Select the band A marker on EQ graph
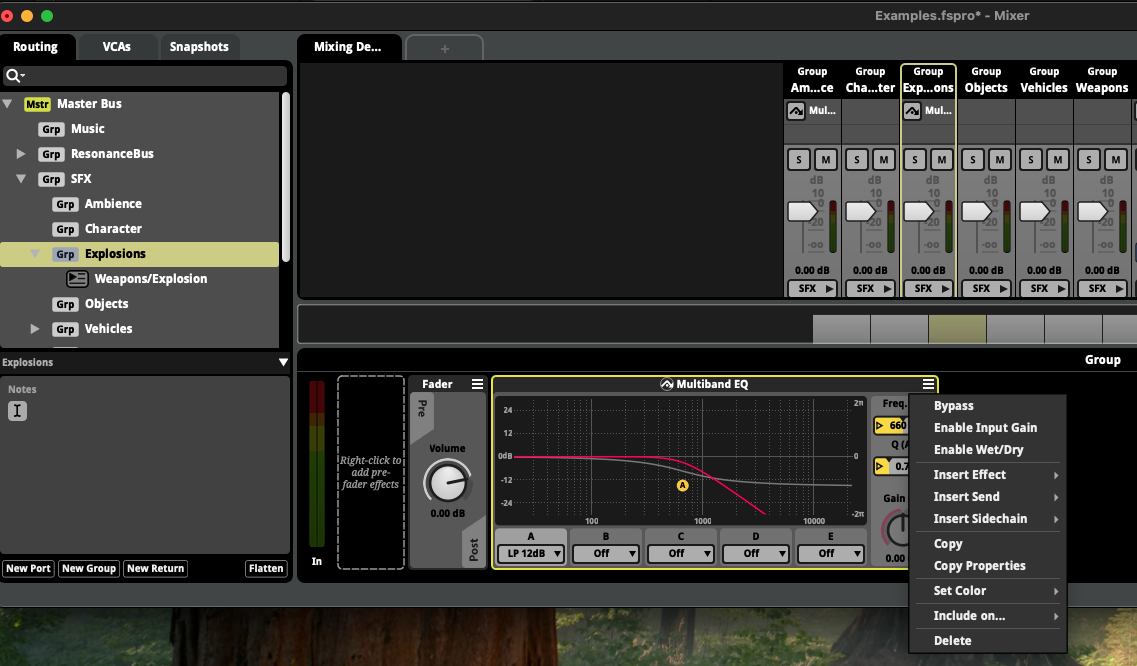Screen dimensions: 1137x666 click(x=682, y=485)
